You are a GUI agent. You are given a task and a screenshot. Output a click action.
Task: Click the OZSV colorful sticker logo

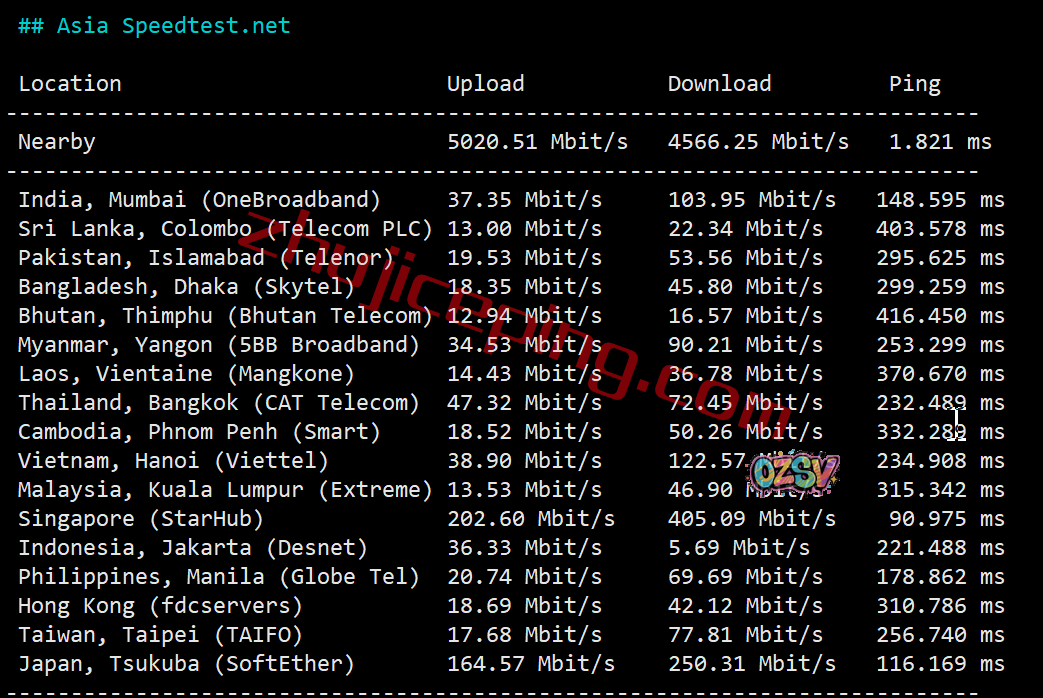pos(793,473)
